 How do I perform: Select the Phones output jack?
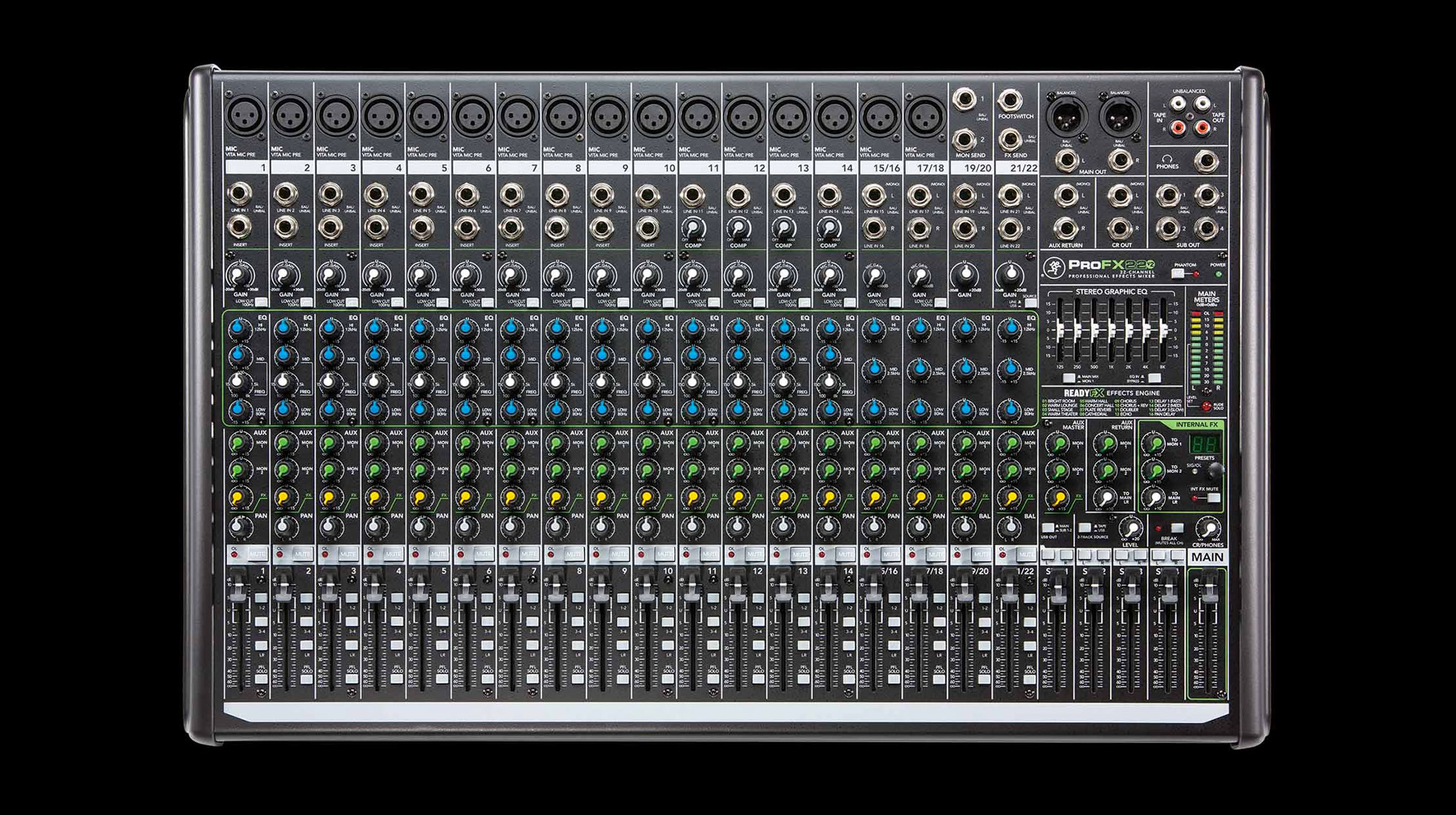pos(1207,160)
